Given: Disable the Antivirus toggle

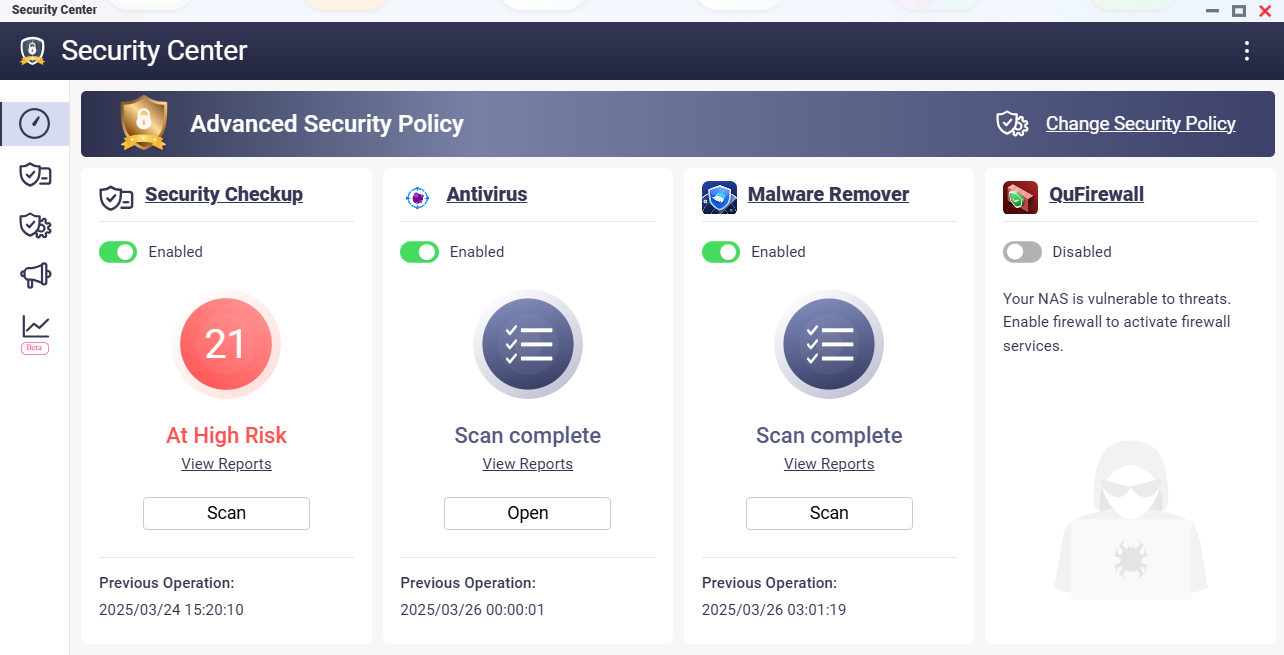Looking at the screenshot, I should (419, 252).
